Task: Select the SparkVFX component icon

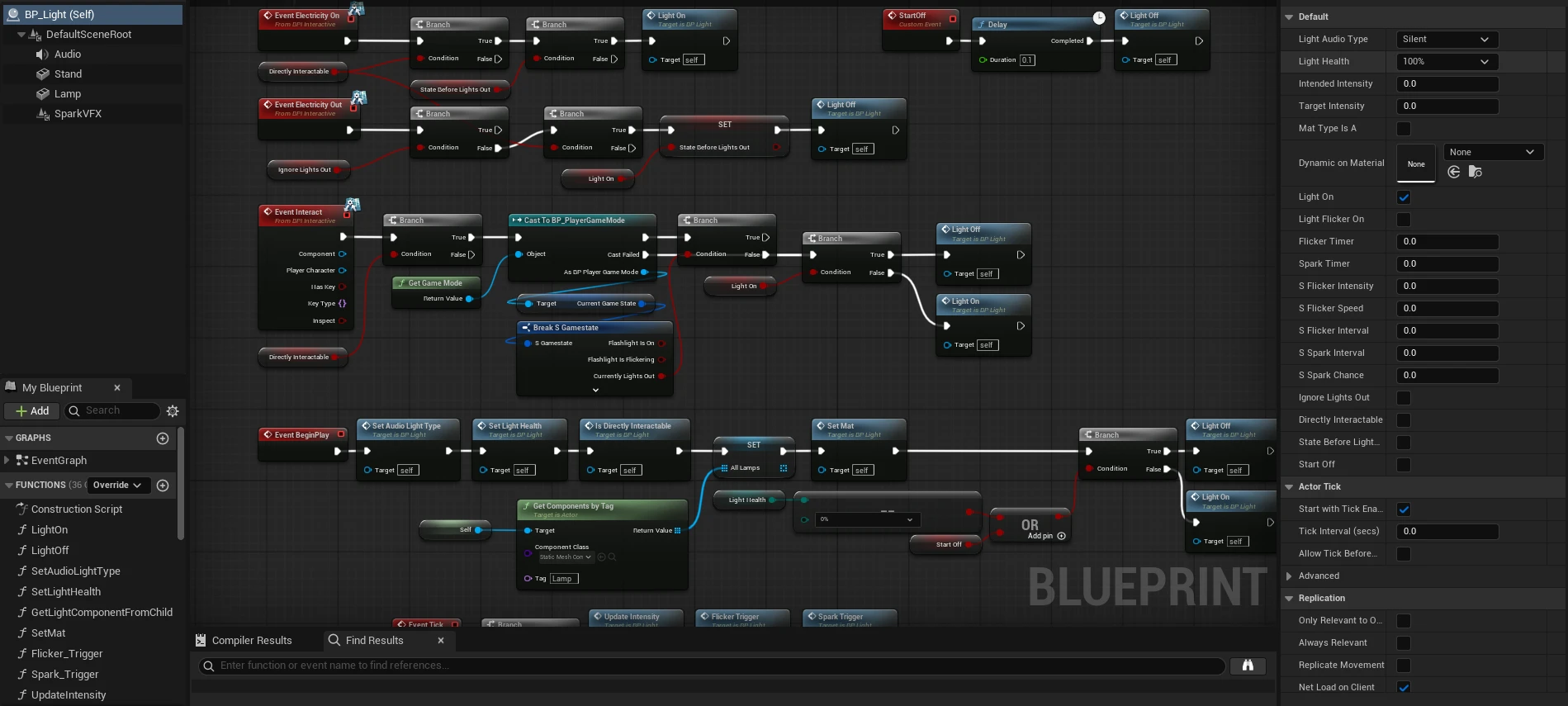Action: pos(43,114)
